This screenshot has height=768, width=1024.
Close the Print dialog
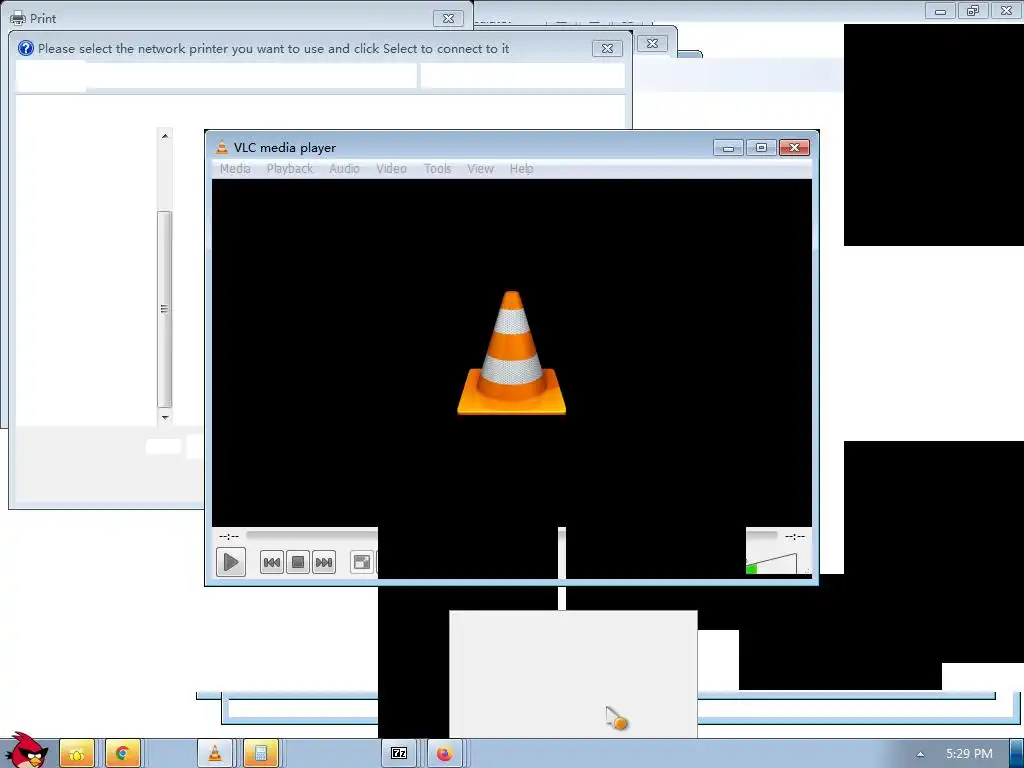pos(448,18)
